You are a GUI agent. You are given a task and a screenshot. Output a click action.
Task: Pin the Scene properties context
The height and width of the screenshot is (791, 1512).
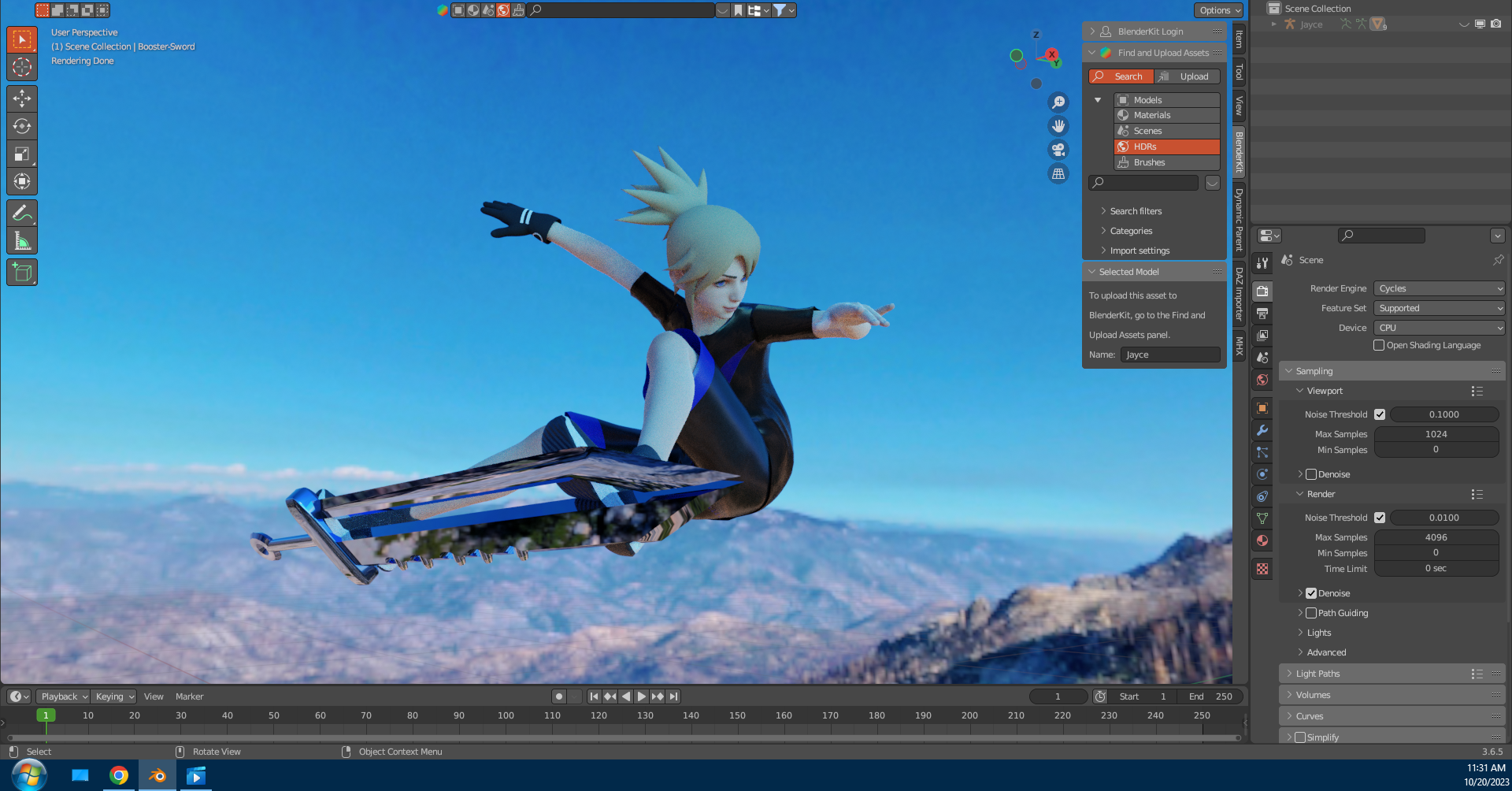click(1498, 260)
